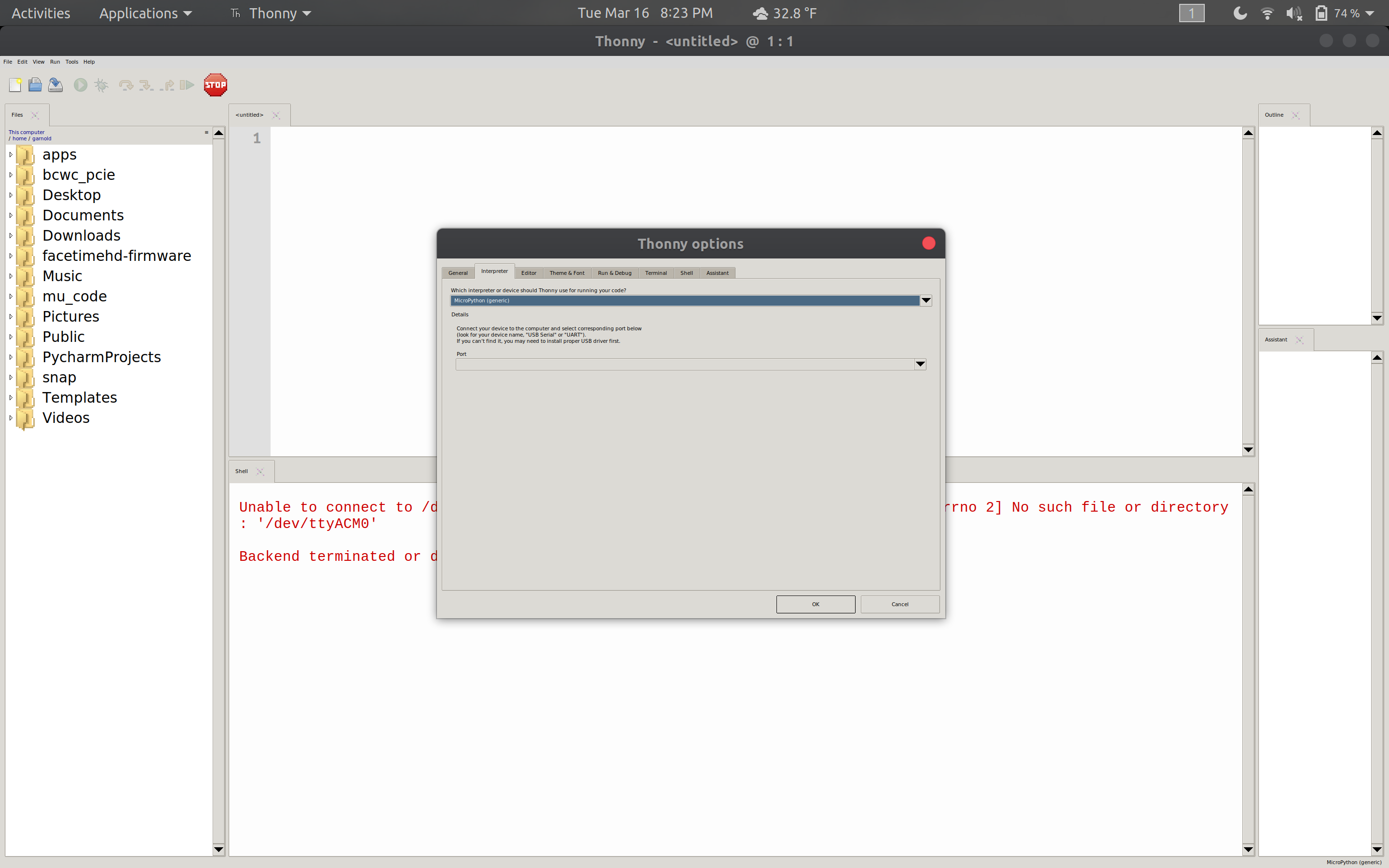Click the Activities button
1389x868 pixels.
(41, 13)
